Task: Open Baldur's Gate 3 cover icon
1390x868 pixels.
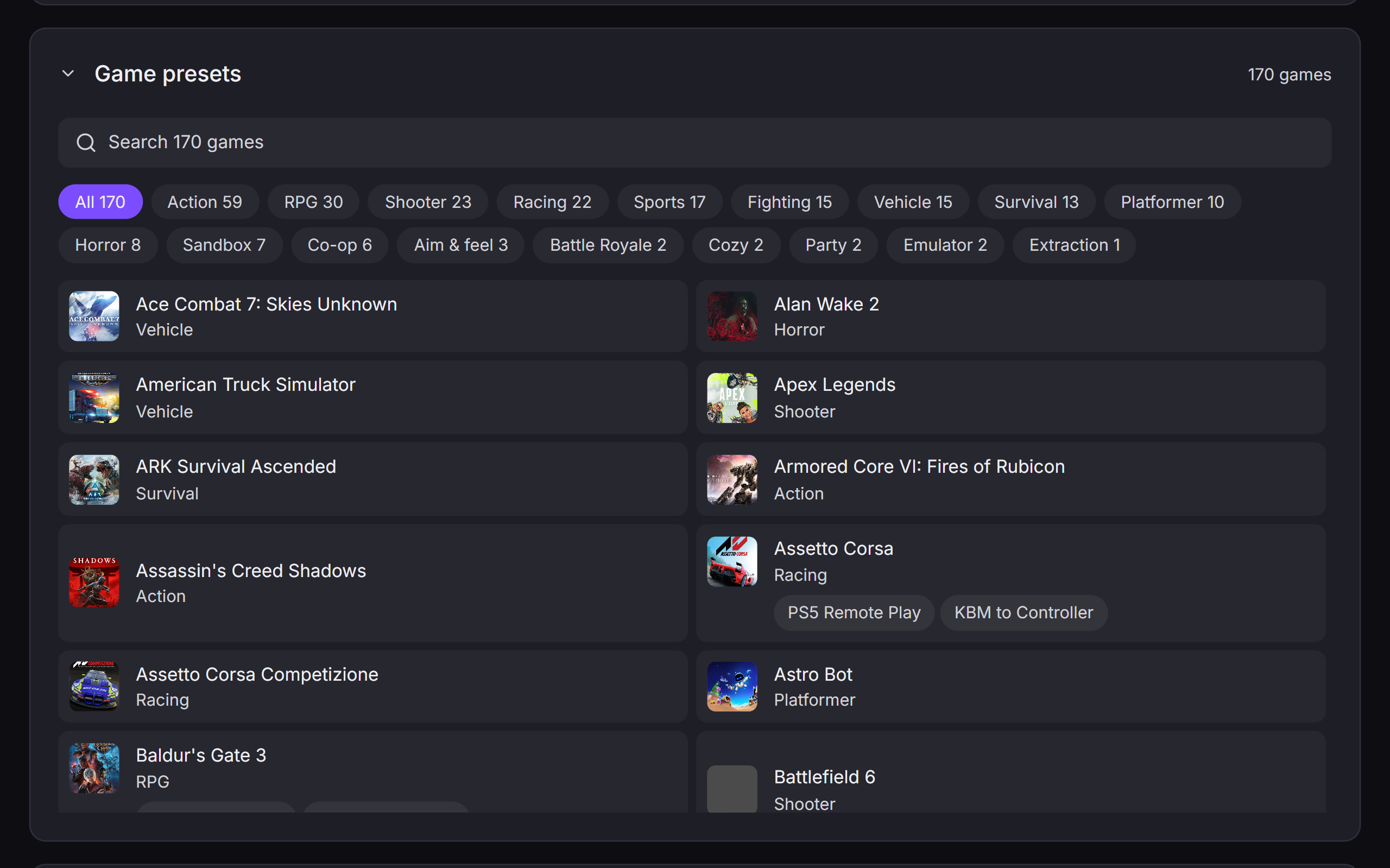Action: coord(94,768)
